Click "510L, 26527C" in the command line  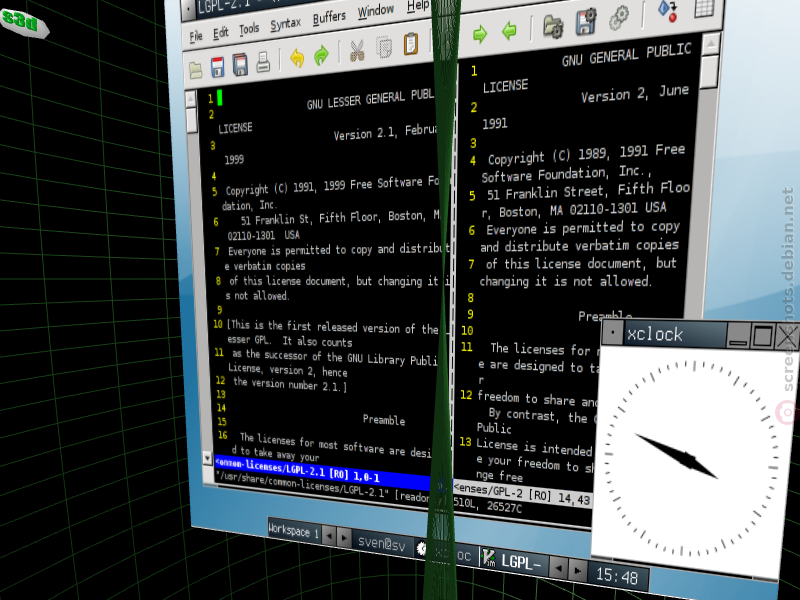pos(488,505)
